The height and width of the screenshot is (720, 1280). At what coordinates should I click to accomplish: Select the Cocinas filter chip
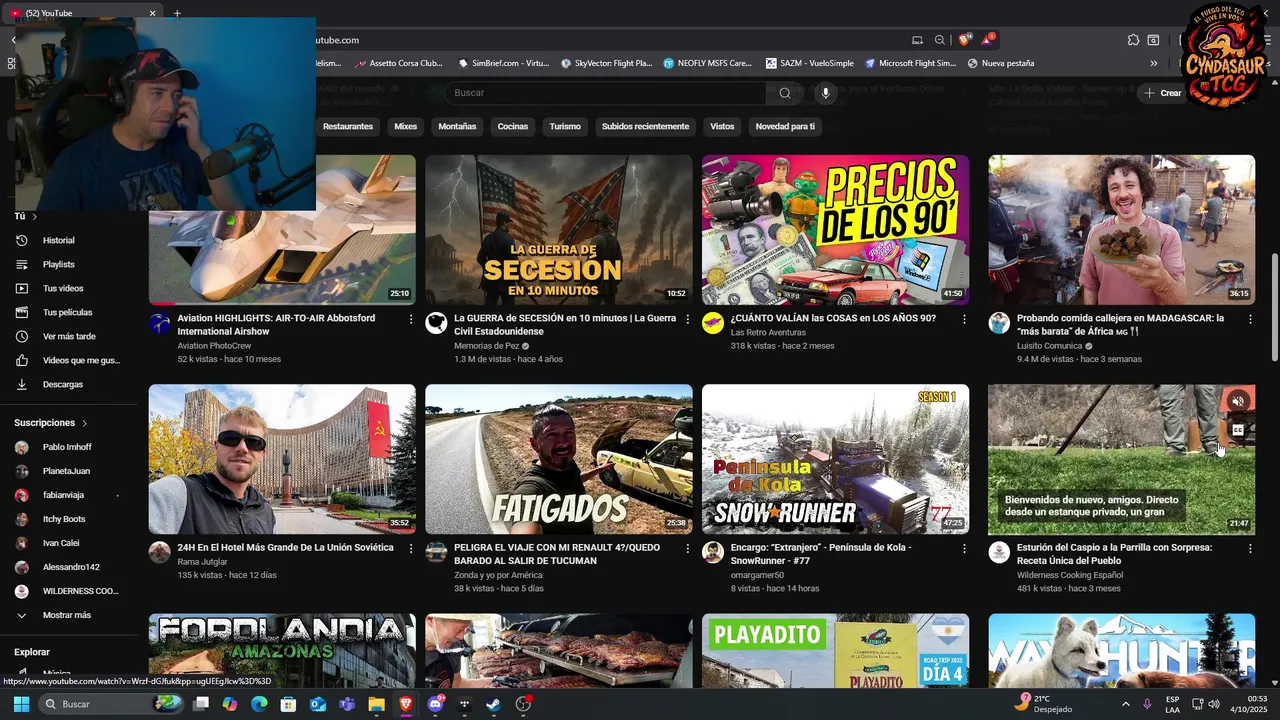tap(513, 127)
